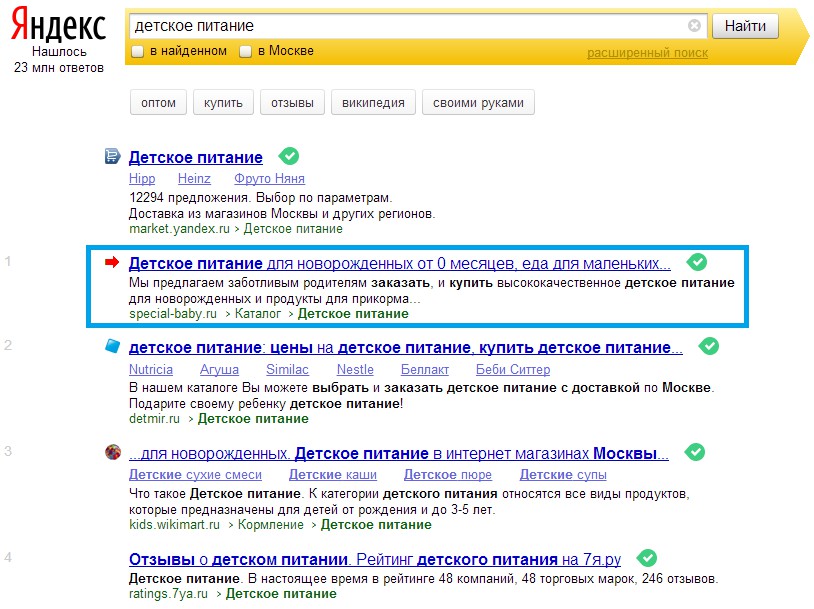This screenshot has width=814, height=609.
Task: Select the 'википедия' query suggestion
Action: coord(373,102)
